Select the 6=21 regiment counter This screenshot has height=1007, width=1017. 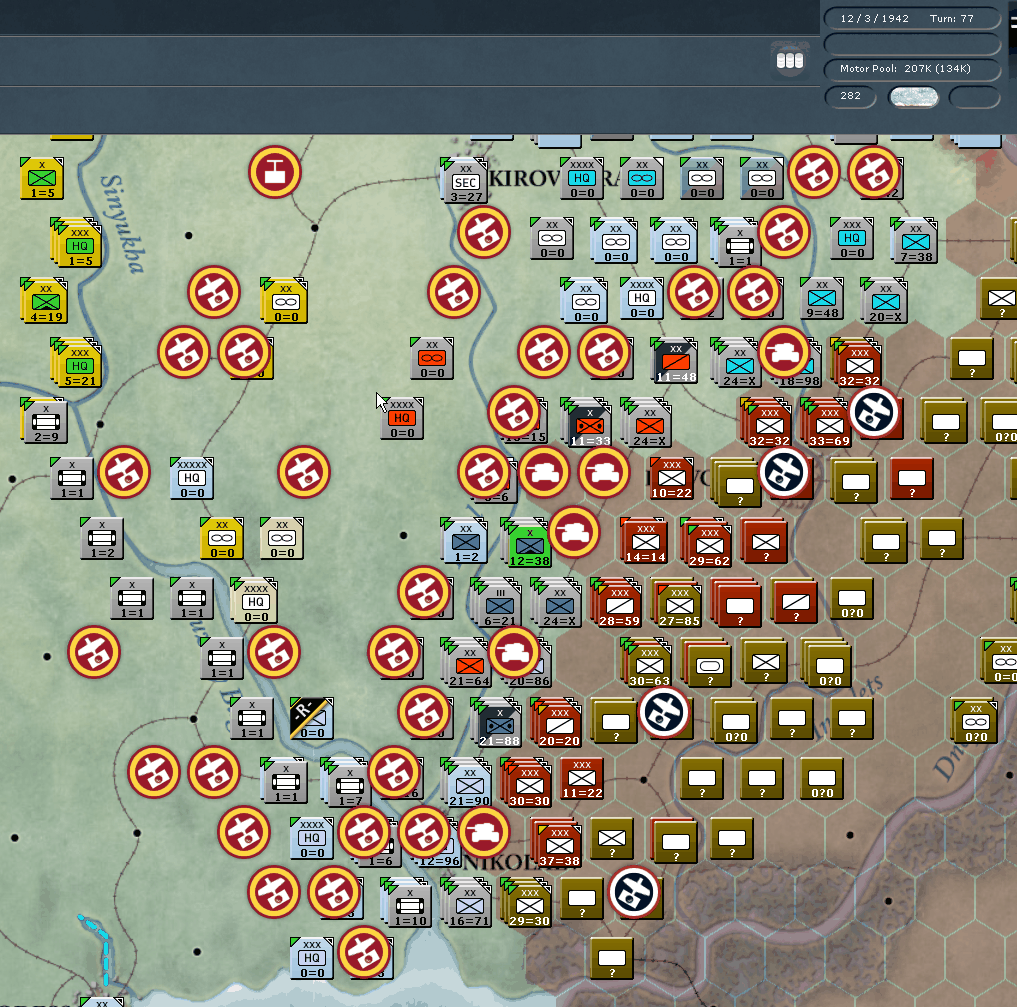point(496,602)
